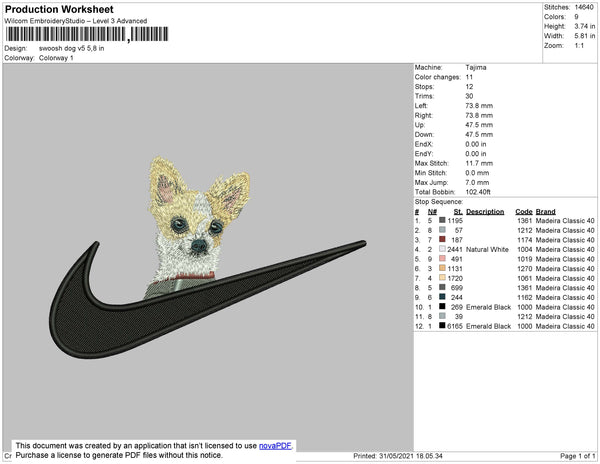Select the Height value '3.74 in'
Image resolution: width=600 pixels, height=464 pixels.
click(585, 26)
